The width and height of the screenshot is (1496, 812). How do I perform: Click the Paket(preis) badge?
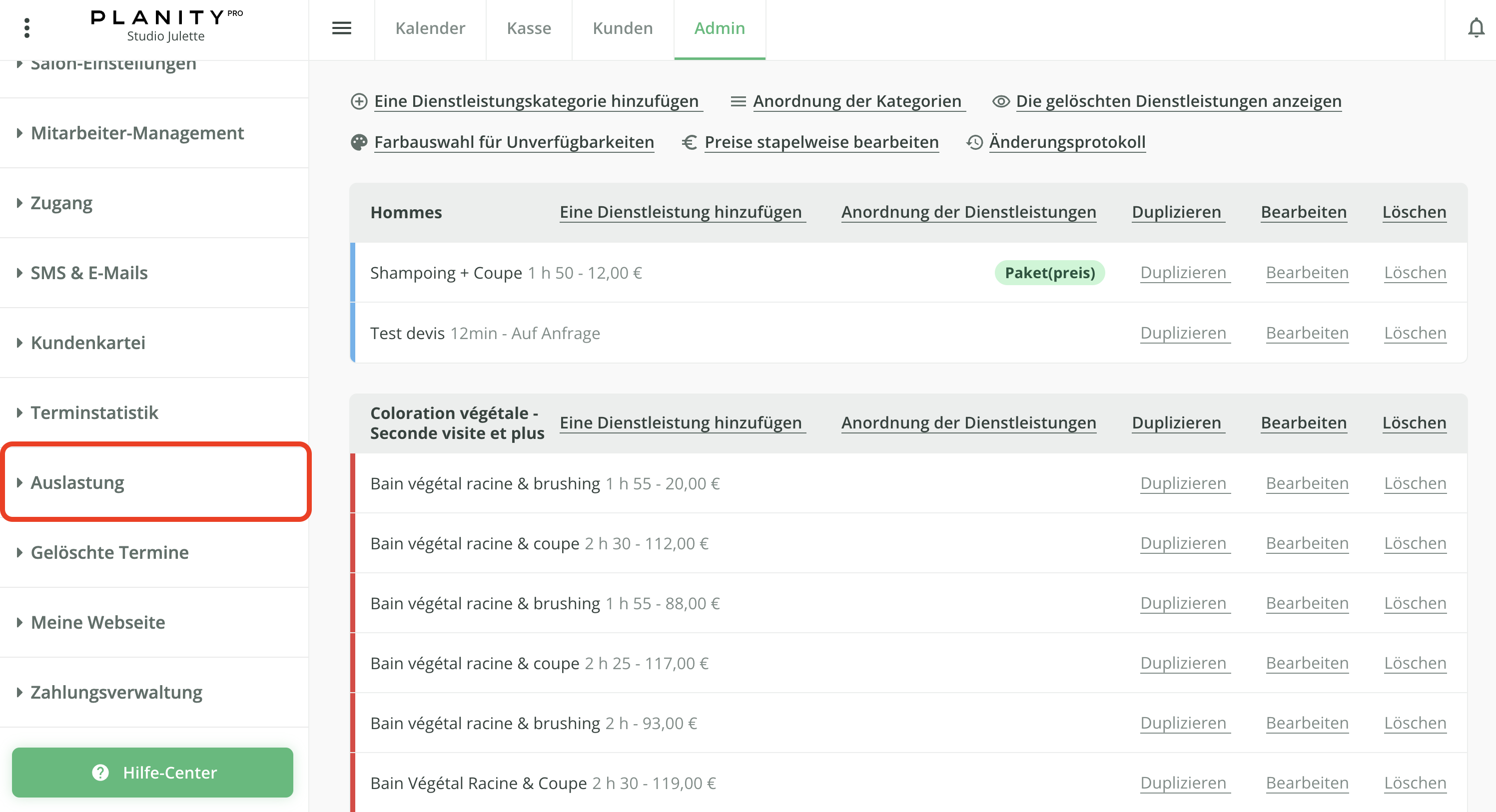point(1049,273)
